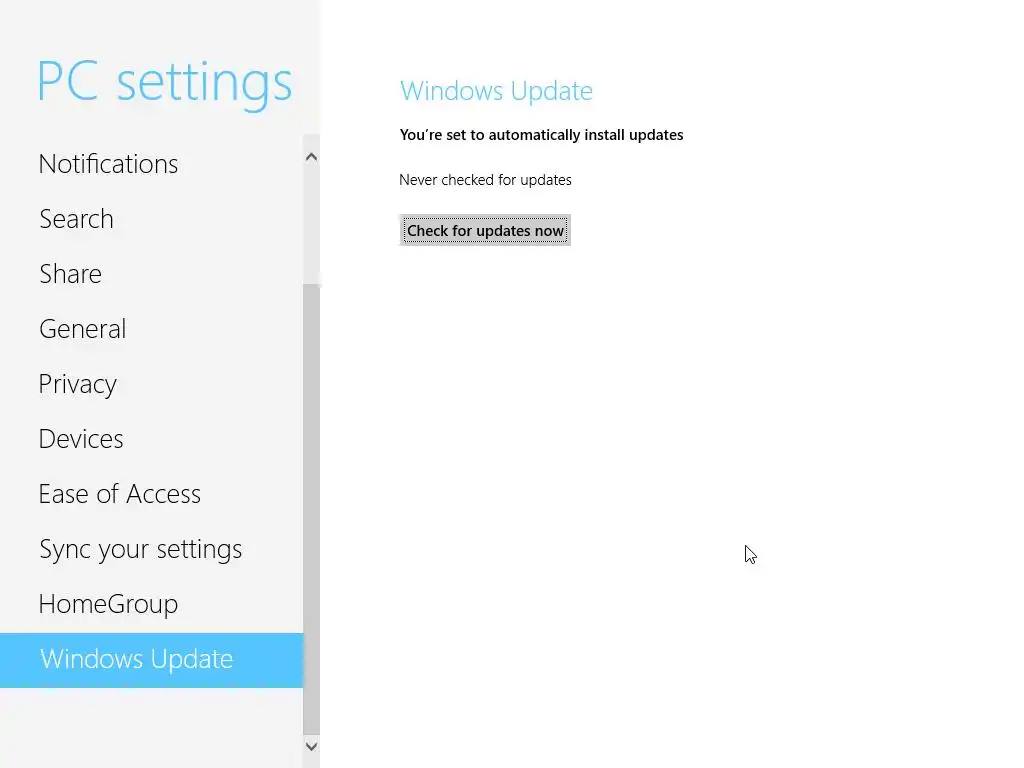
Task: Select the highlighted Windows Update item
Action: pyautogui.click(x=152, y=660)
